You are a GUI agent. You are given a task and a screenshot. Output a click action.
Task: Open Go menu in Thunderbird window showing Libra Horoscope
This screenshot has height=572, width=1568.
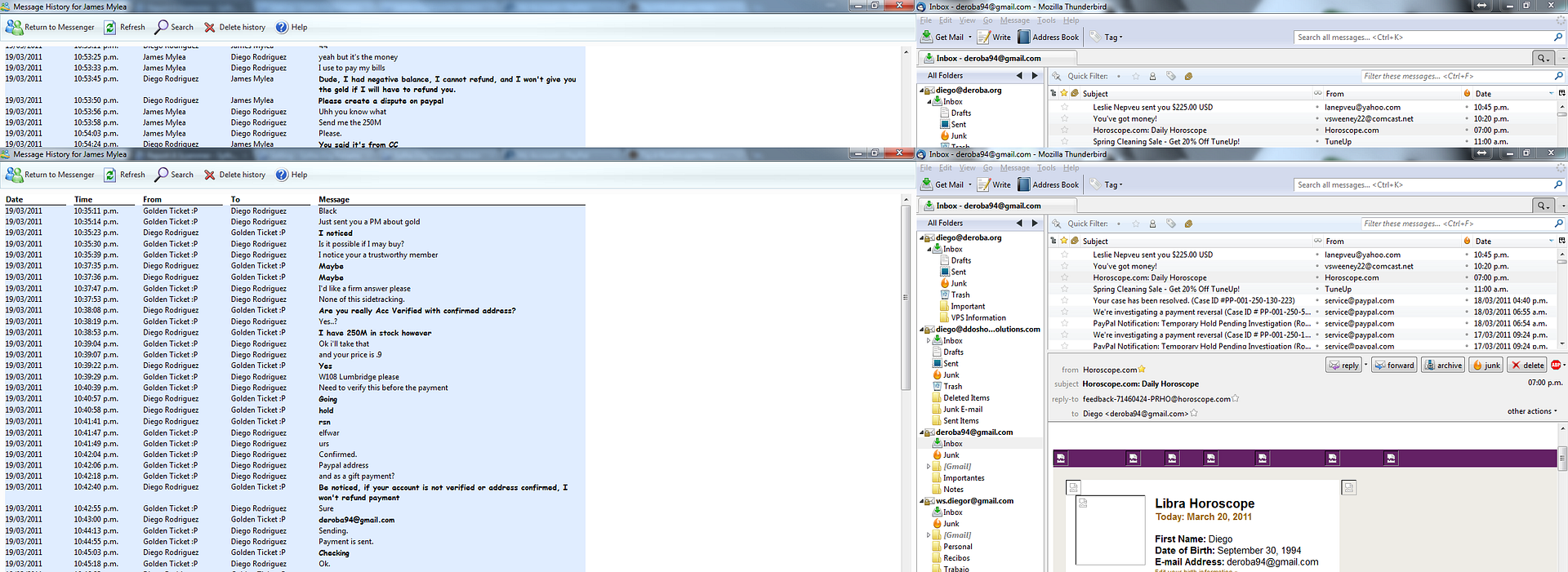[988, 168]
